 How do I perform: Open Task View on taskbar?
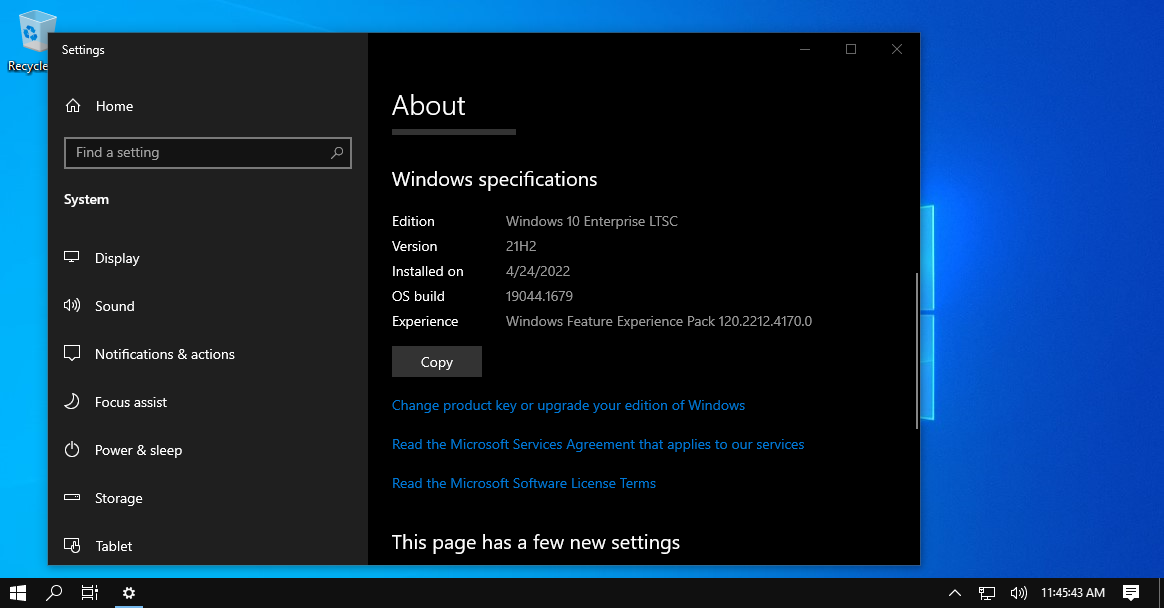90,593
